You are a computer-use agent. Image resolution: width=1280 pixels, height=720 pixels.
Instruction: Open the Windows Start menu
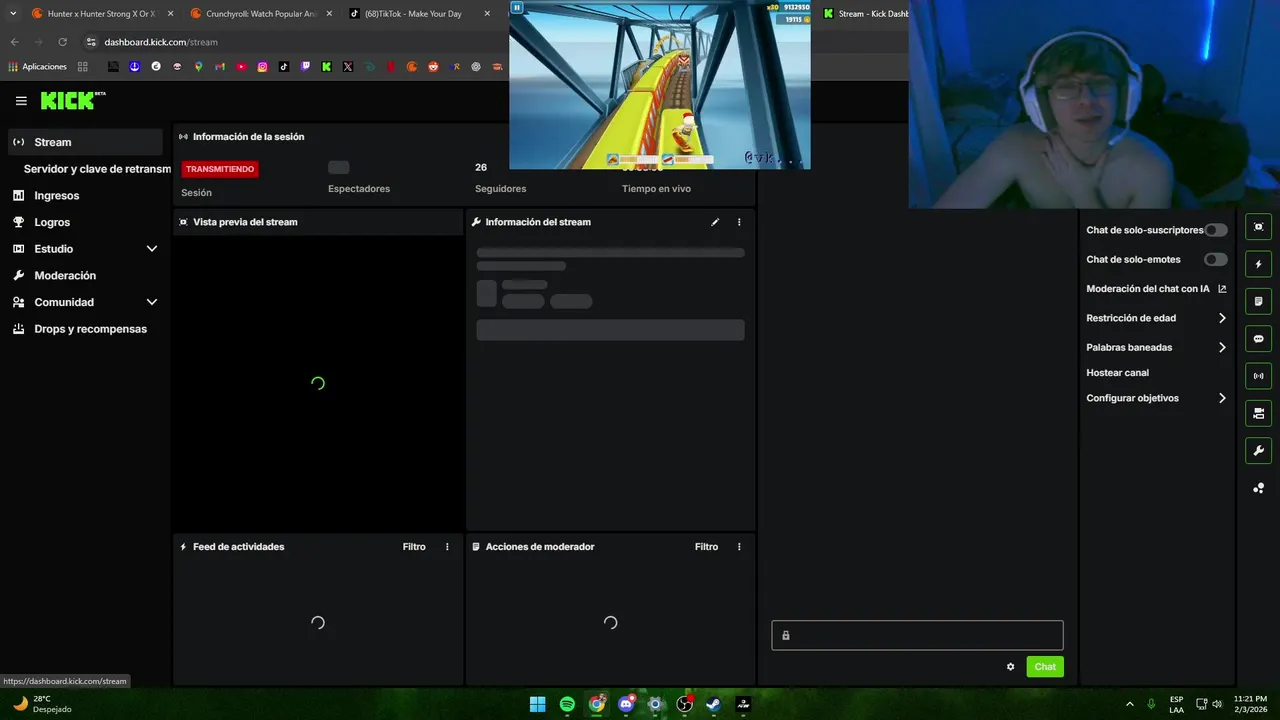(537, 704)
